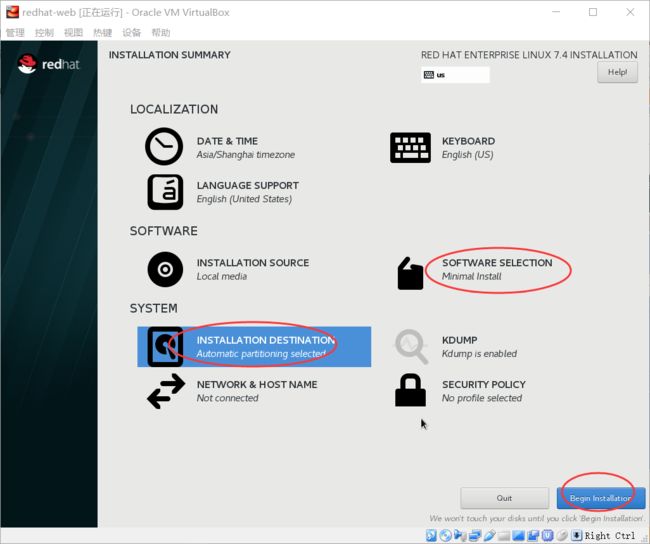Click Begin Installation button
The image size is (650, 544).
(601, 498)
